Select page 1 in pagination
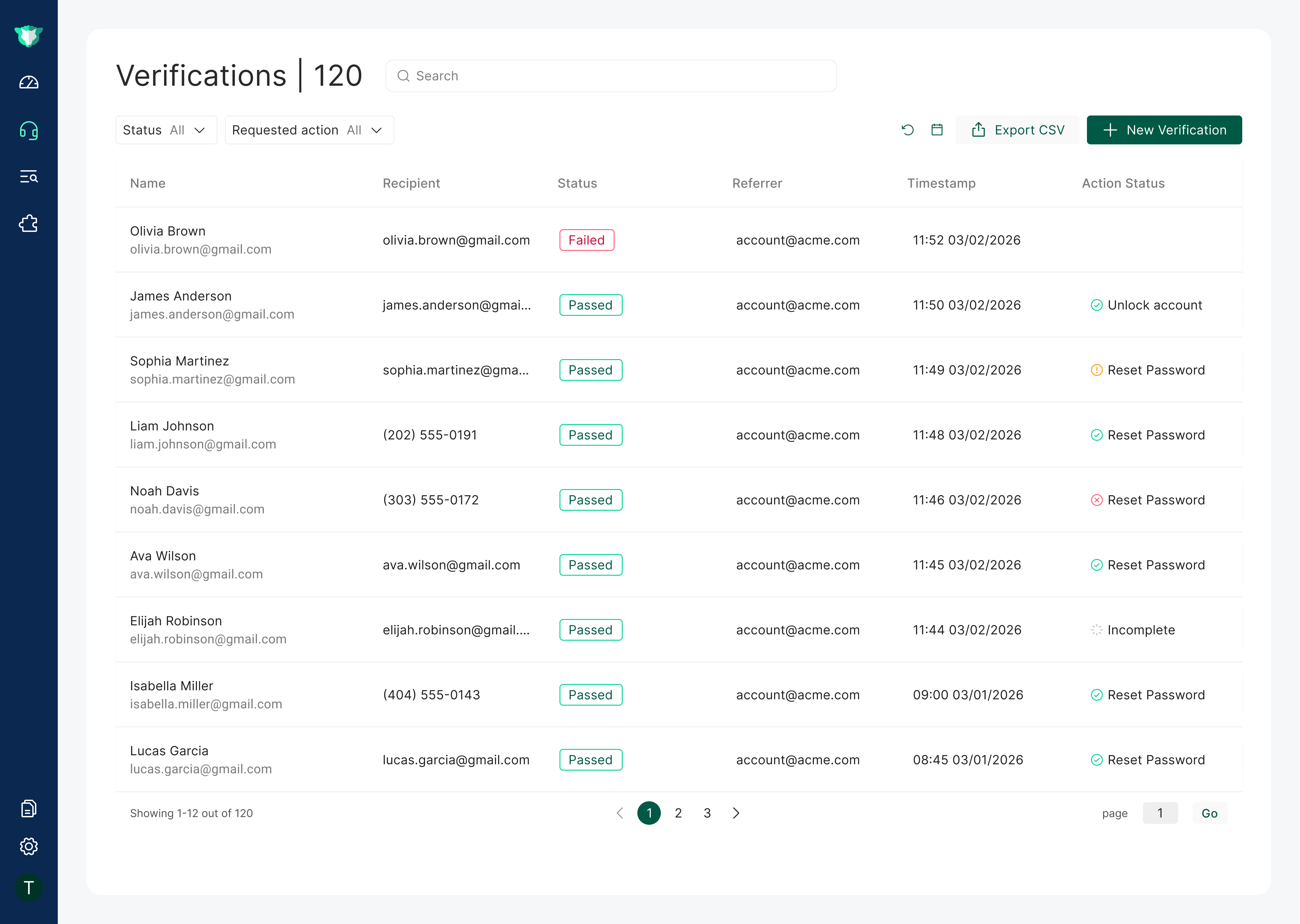The width and height of the screenshot is (1300, 924). click(649, 813)
